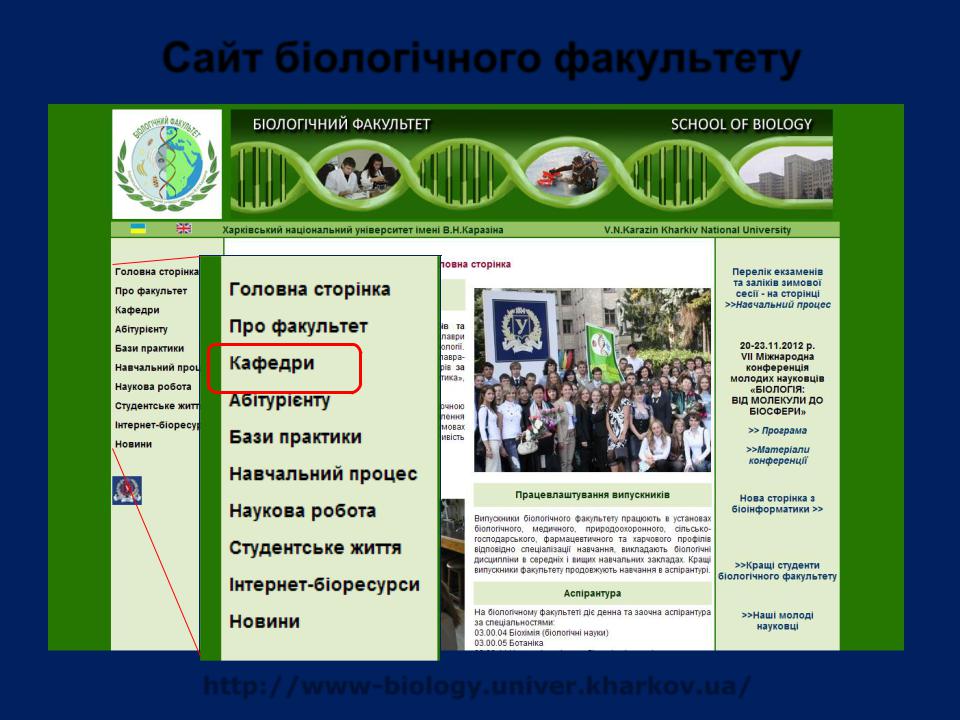Screen dimensions: 960x720
Task: Click 'V.N.Karazin Kharkiv National University' text
Action: [697, 230]
